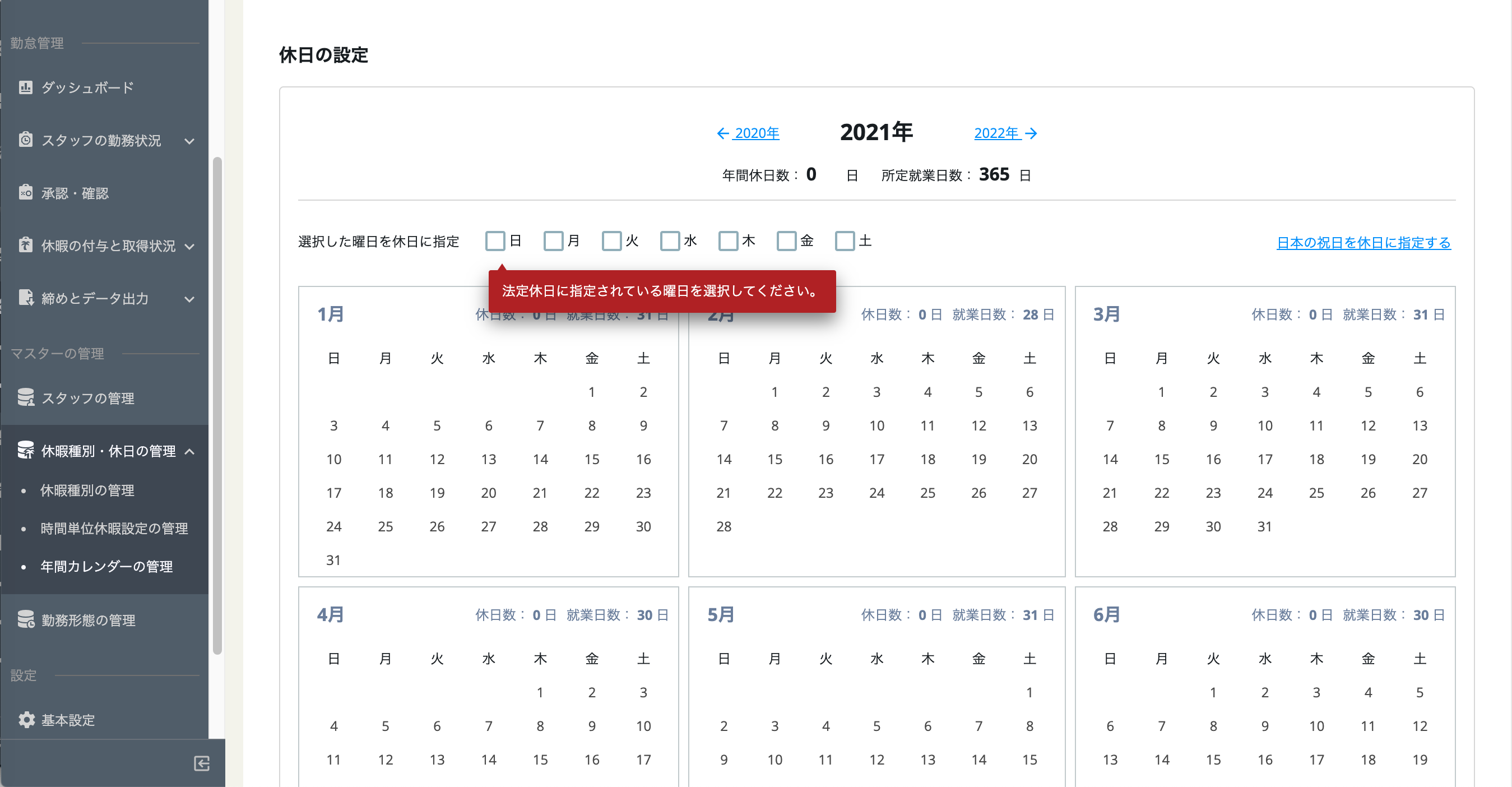Screen dimensions: 1512x787
Task: Click the 2月 就業日数 28 value
Action: click(x=1030, y=314)
